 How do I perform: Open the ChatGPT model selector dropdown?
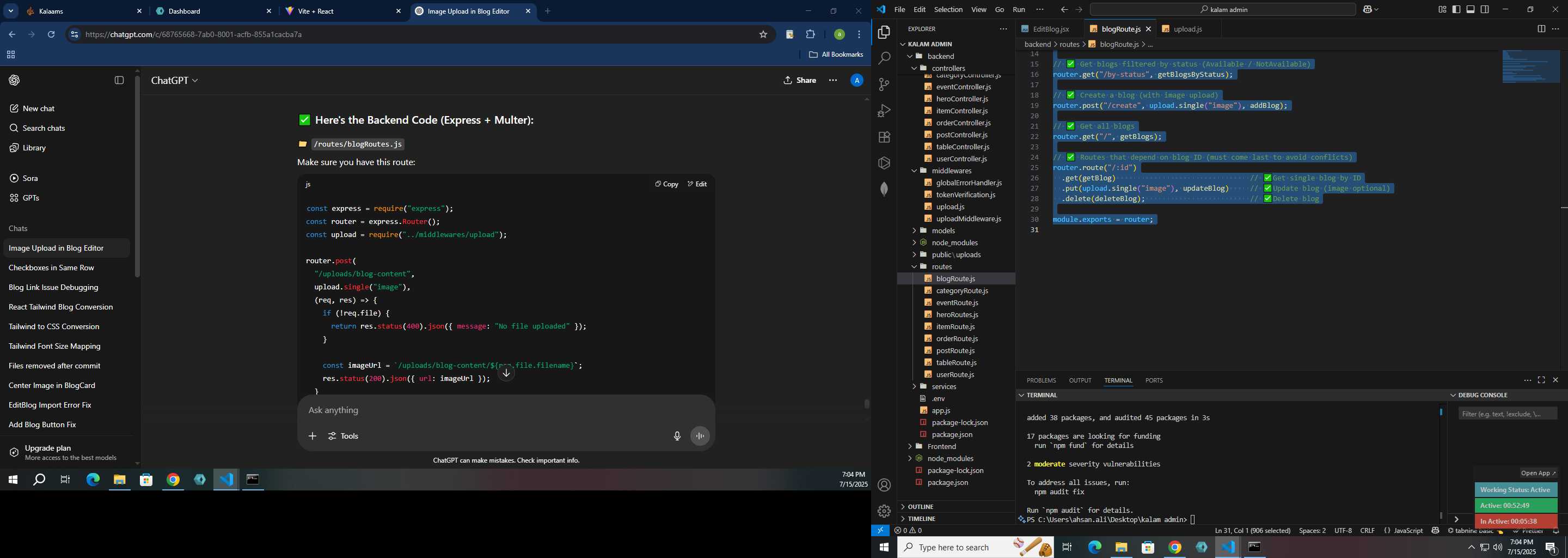click(x=175, y=81)
